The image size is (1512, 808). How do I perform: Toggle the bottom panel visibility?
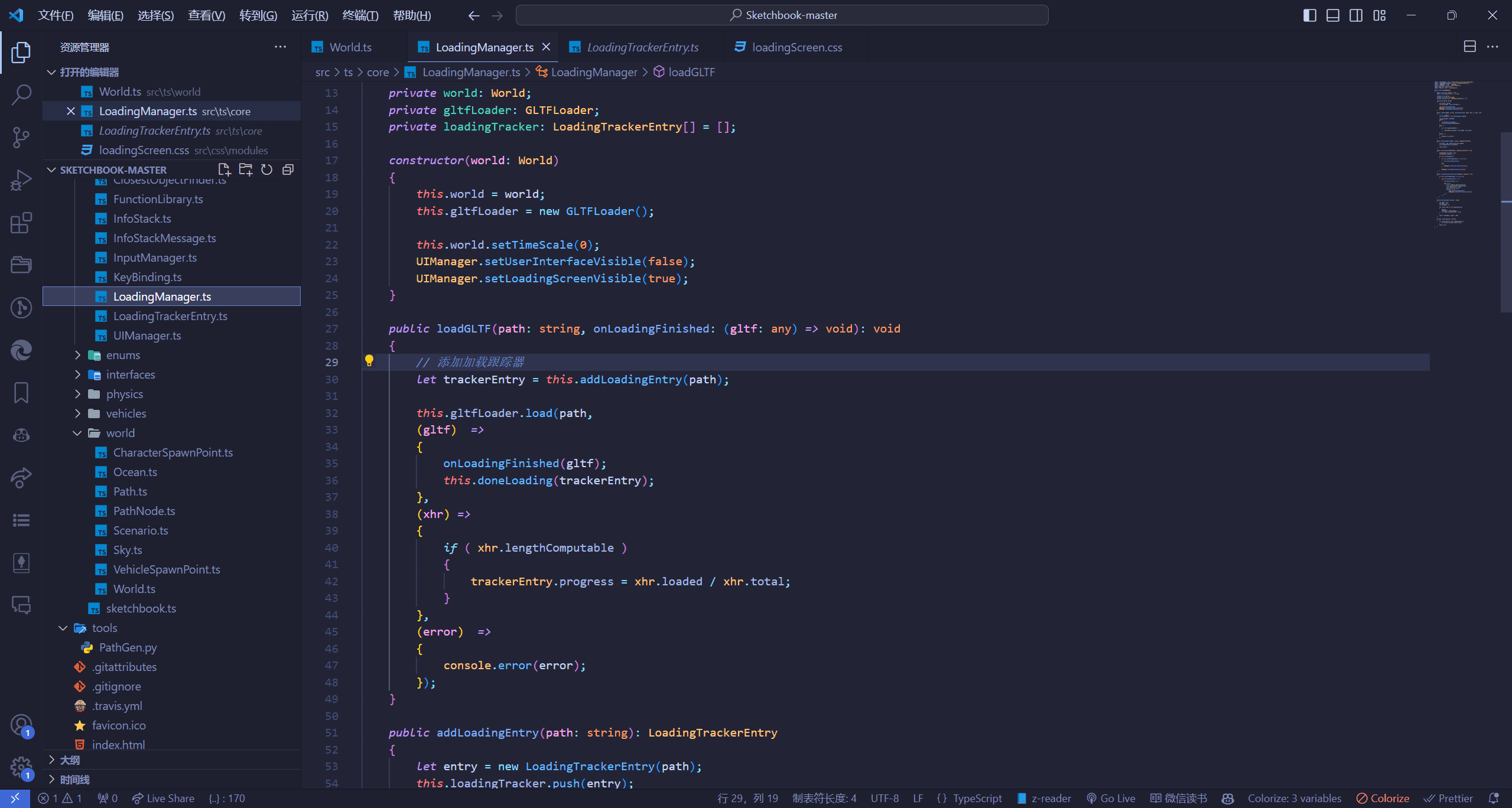tap(1333, 15)
